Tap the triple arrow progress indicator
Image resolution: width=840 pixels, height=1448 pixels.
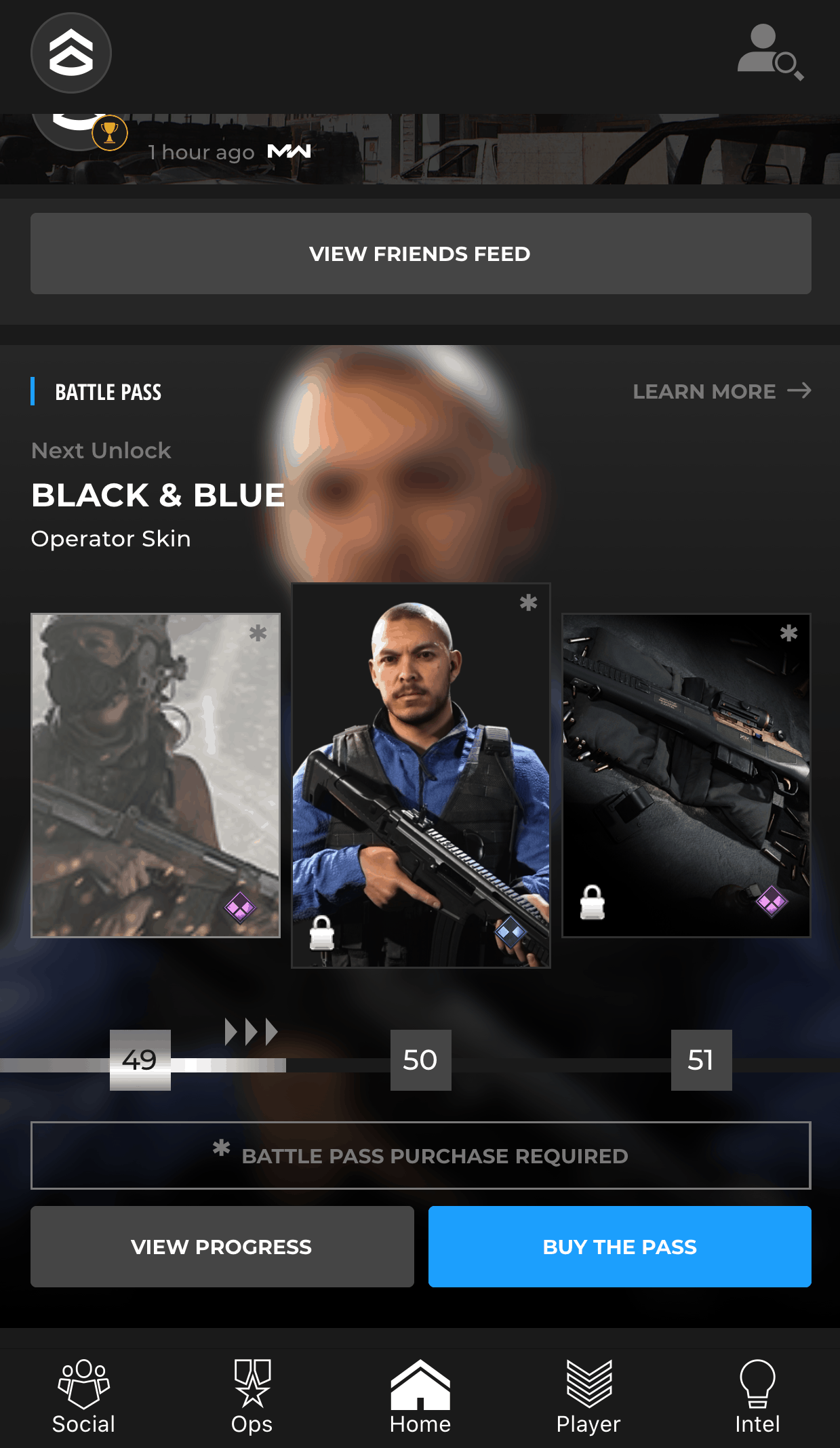tap(252, 1032)
